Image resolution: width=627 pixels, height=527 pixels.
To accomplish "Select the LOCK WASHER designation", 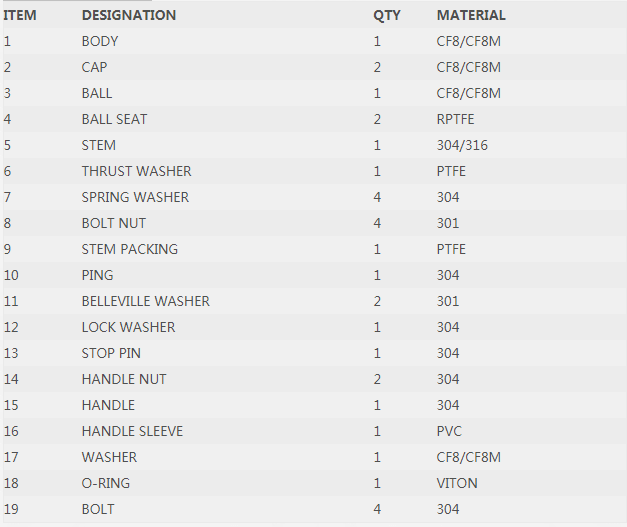I will [128, 327].
